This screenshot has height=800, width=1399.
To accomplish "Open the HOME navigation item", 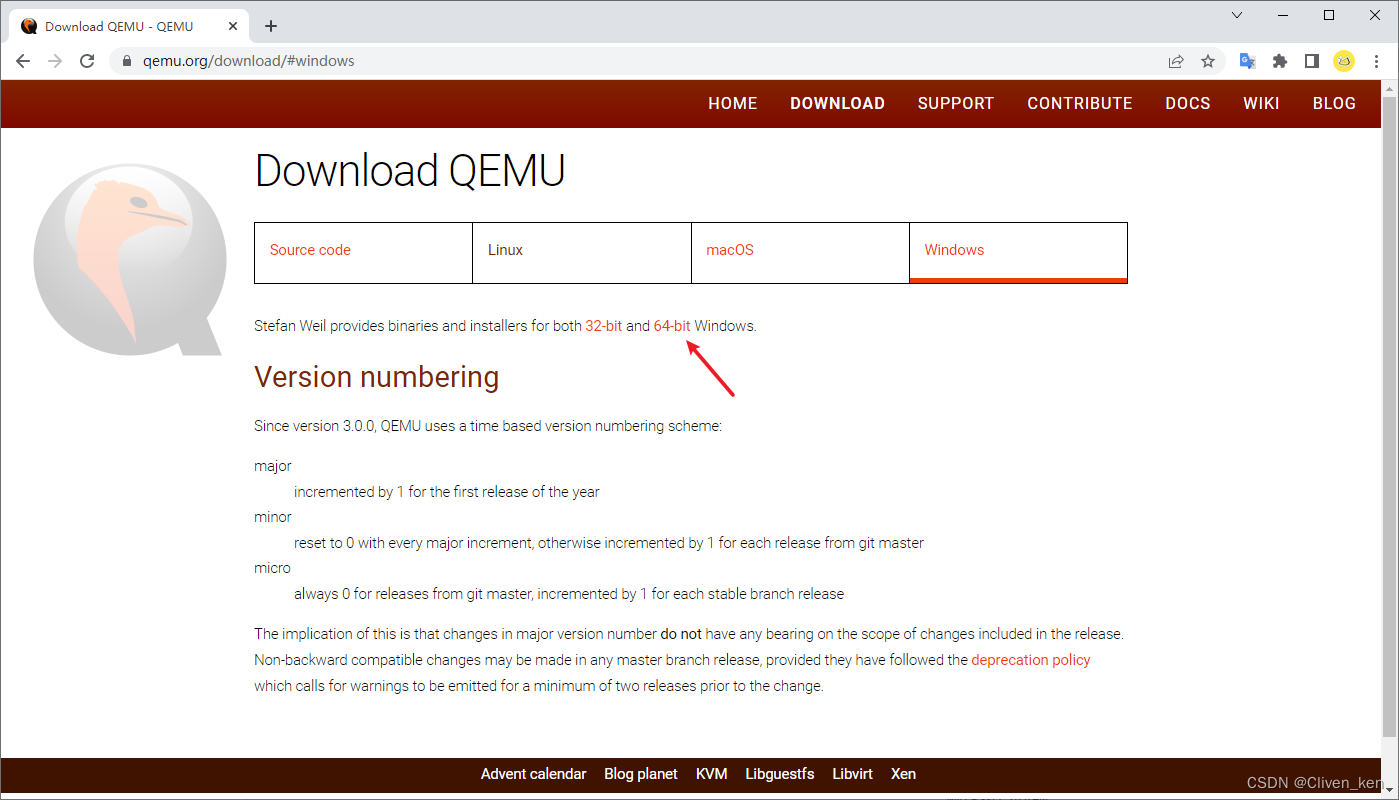I will coord(733,104).
